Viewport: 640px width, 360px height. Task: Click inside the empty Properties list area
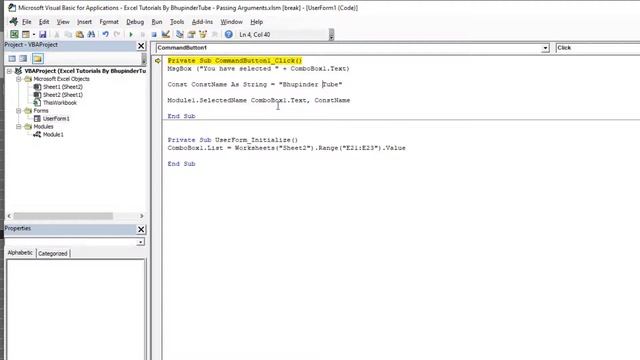76,309
